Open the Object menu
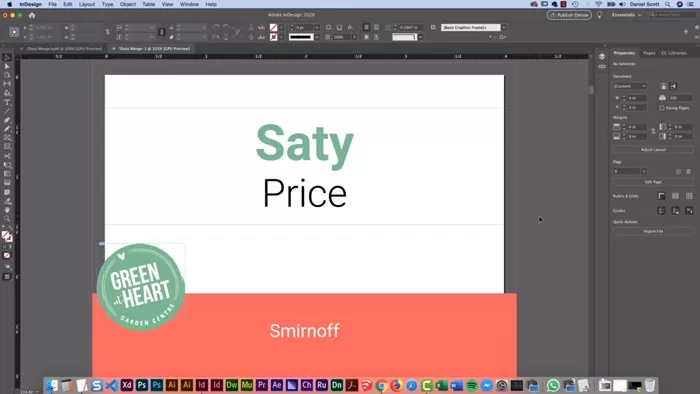Image resolution: width=700 pixels, height=394 pixels. (128, 4)
